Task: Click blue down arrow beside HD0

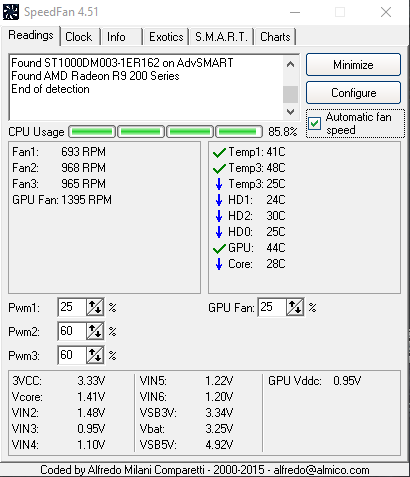Action: tap(219, 232)
